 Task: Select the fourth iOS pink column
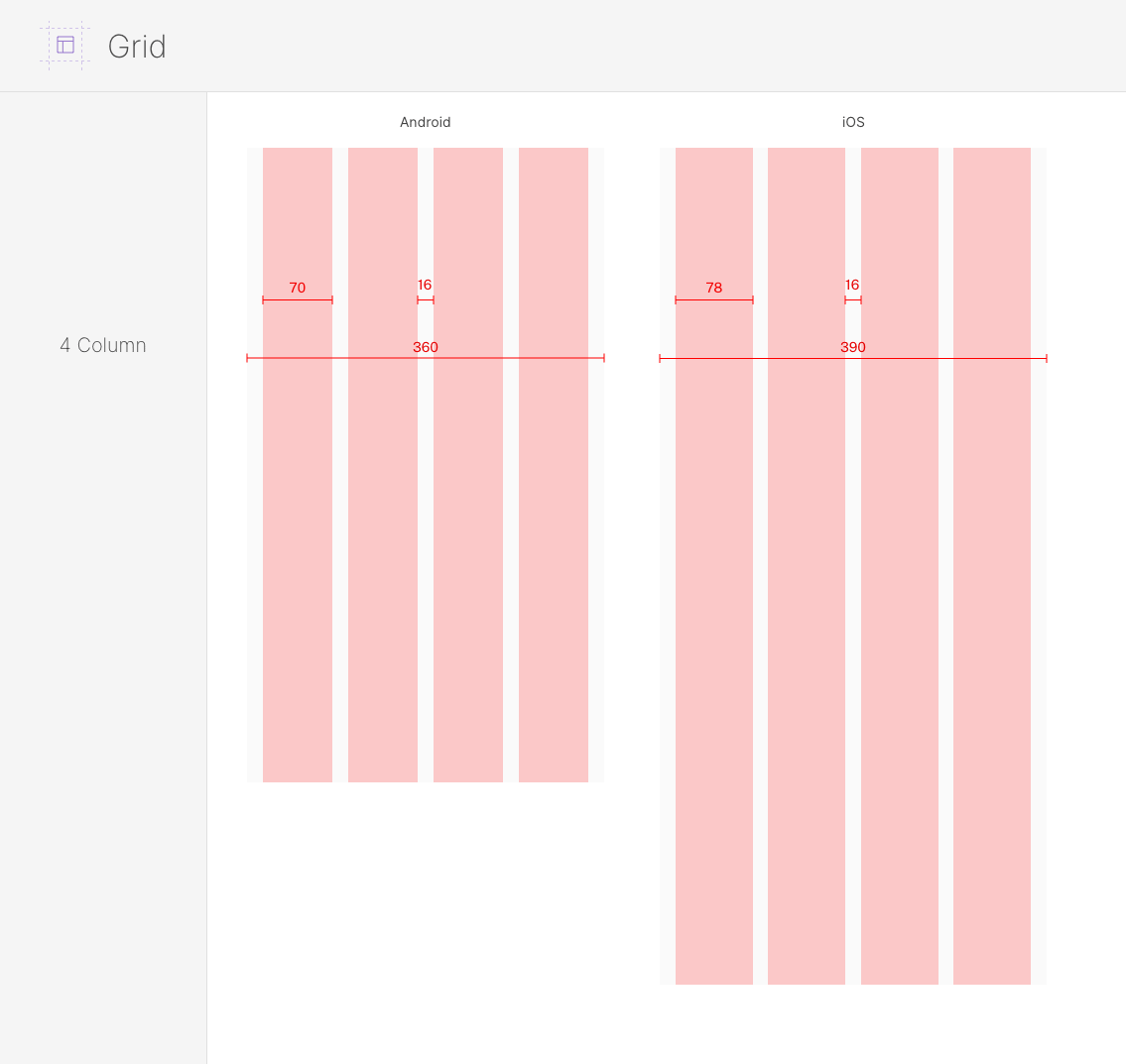click(992, 566)
